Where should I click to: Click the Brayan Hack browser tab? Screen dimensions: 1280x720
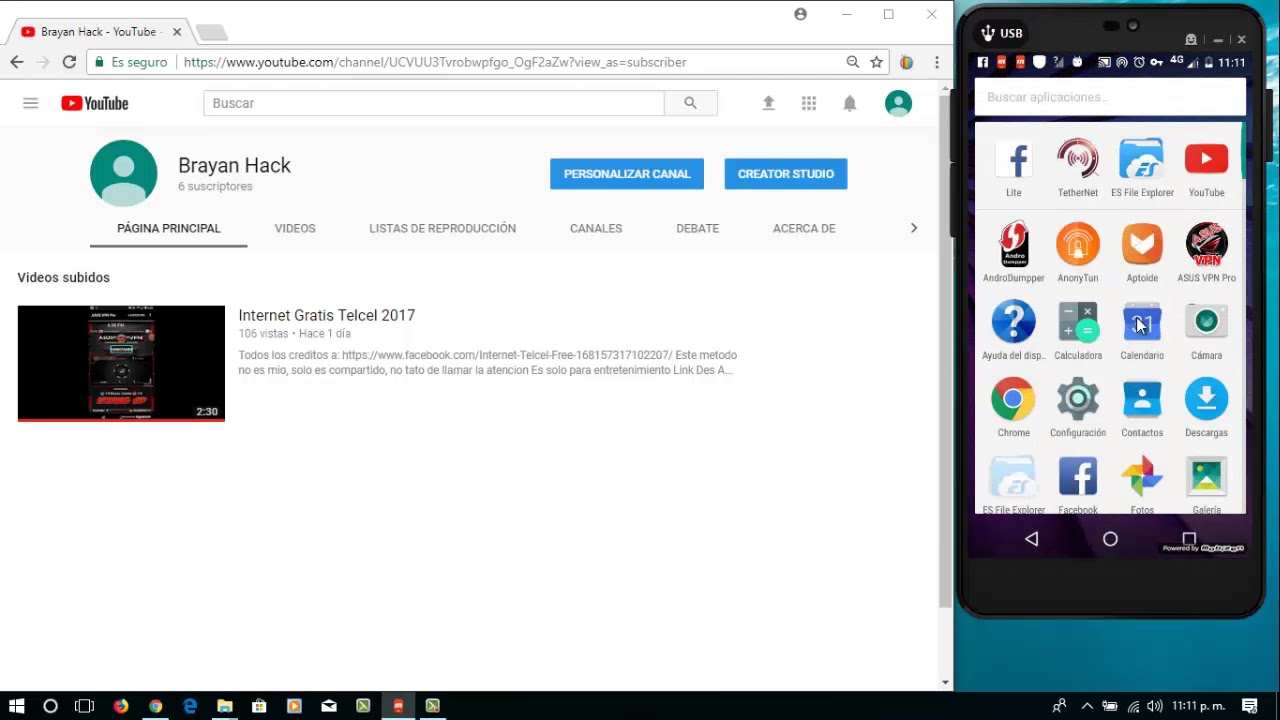pos(98,32)
